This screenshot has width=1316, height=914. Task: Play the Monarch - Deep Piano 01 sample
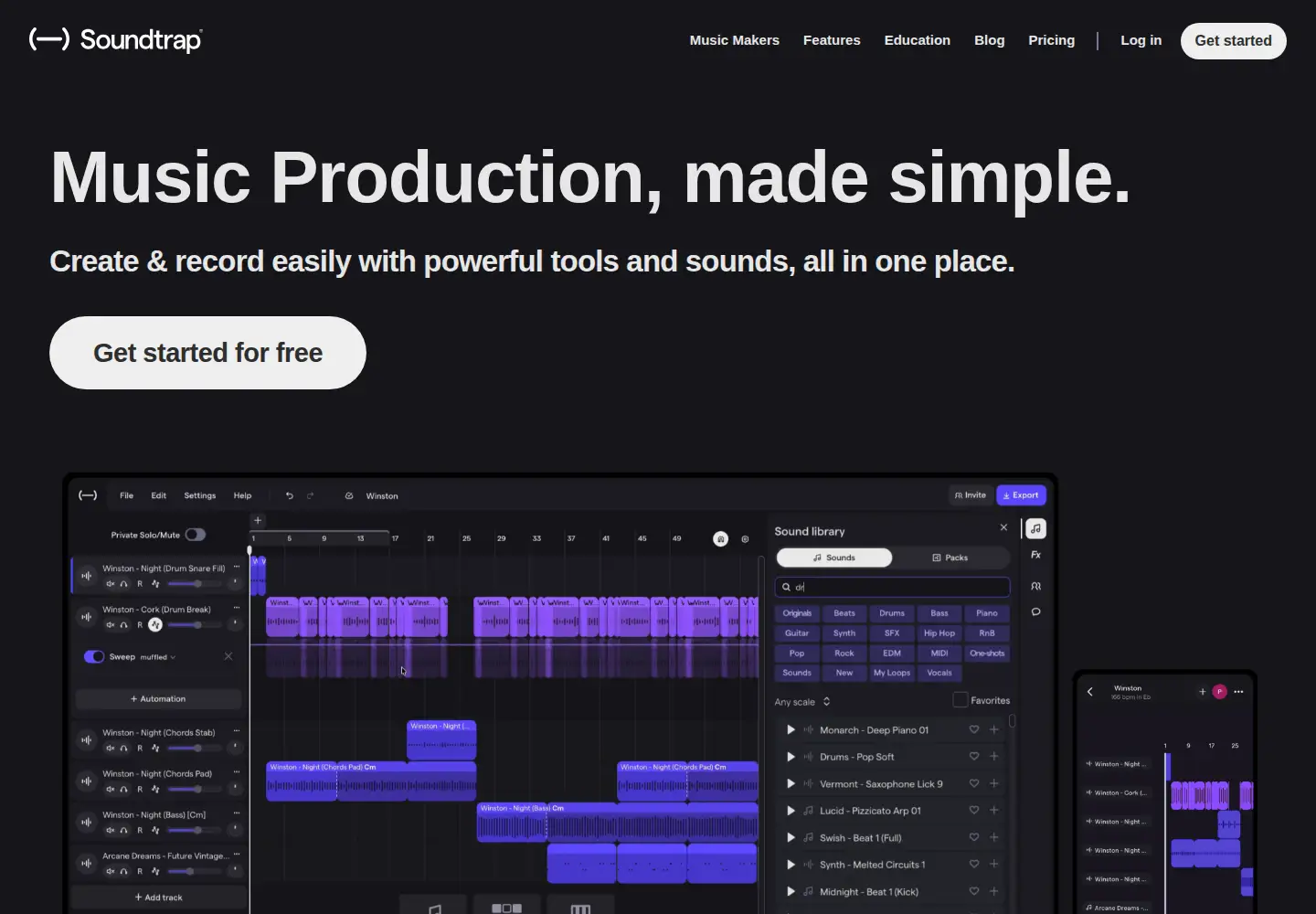click(791, 729)
